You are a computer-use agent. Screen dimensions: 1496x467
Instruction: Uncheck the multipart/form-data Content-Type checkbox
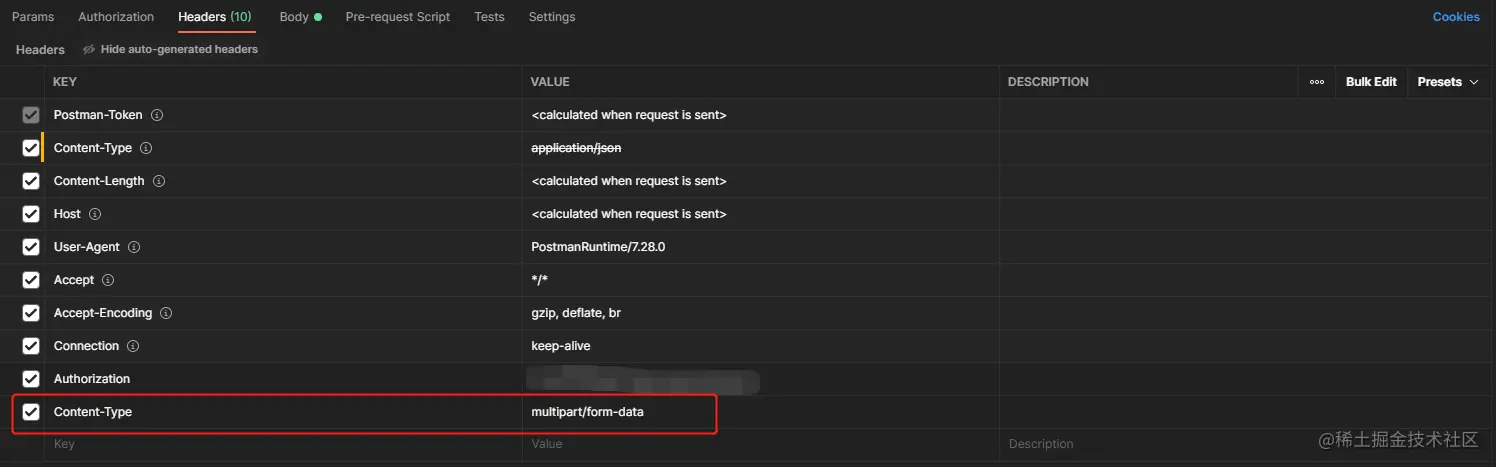tap(31, 412)
